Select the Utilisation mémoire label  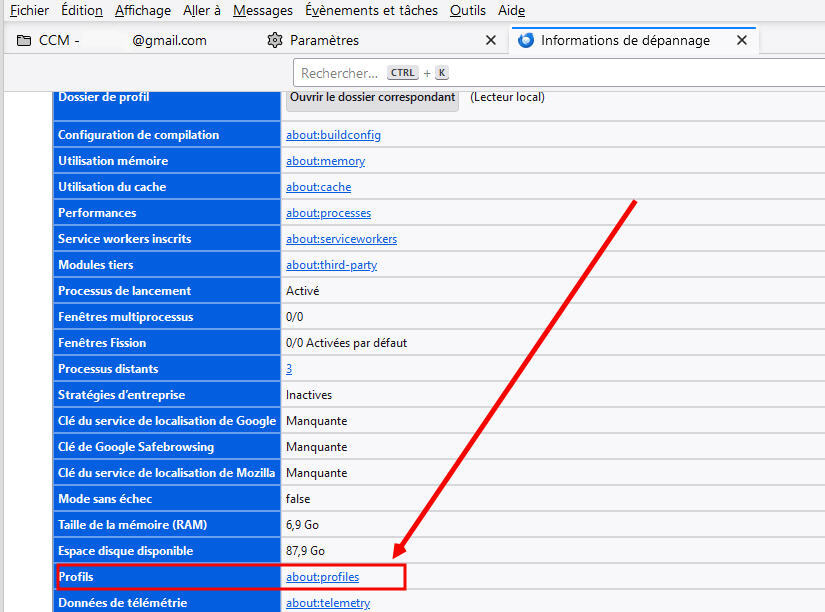tap(113, 161)
